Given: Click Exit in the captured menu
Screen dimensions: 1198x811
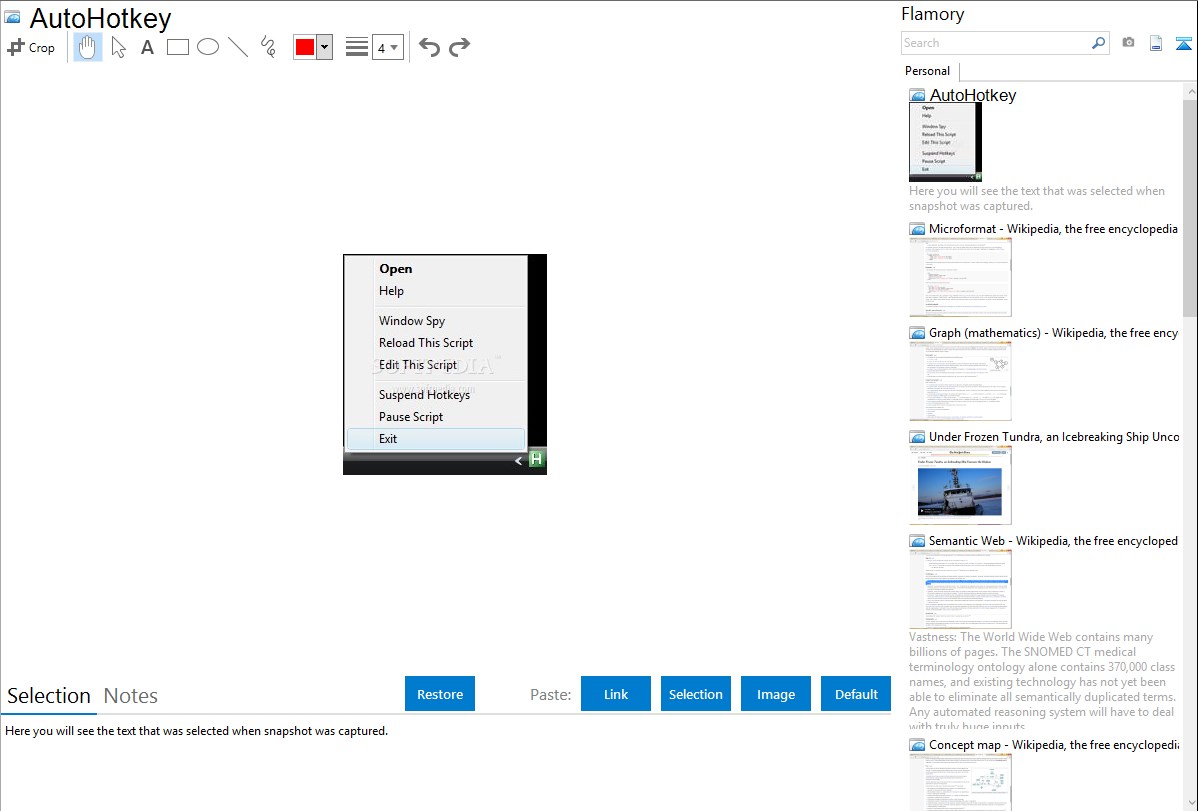Looking at the screenshot, I should (x=435, y=439).
